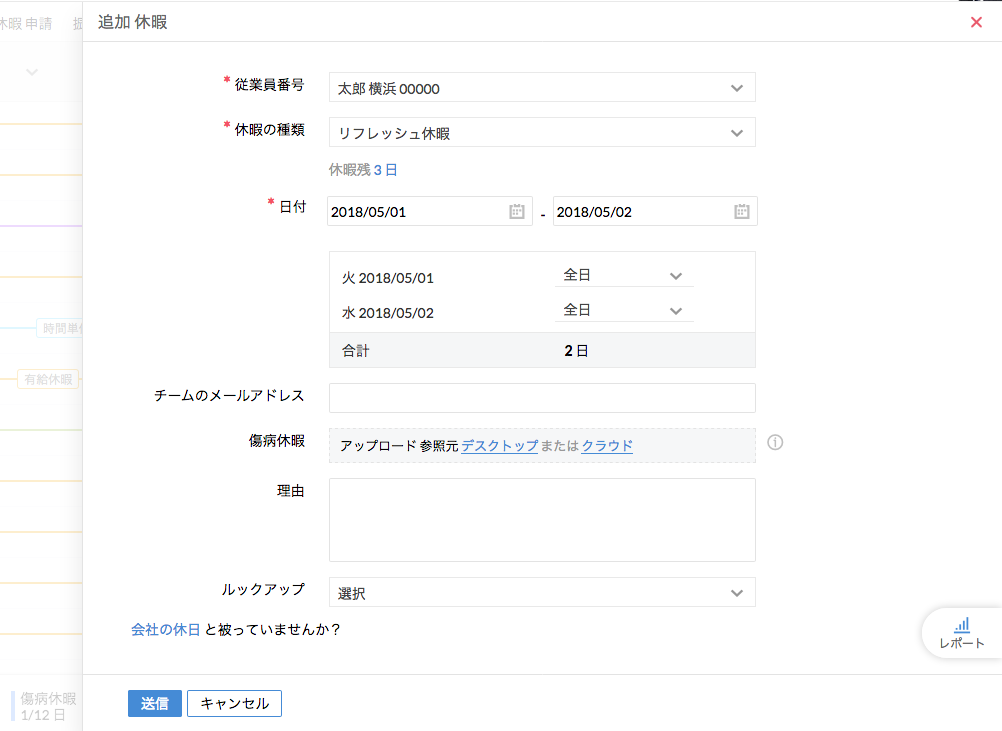The image size is (1002, 731).
Task: Open the start date calendar picker icon
Action: 516,211
